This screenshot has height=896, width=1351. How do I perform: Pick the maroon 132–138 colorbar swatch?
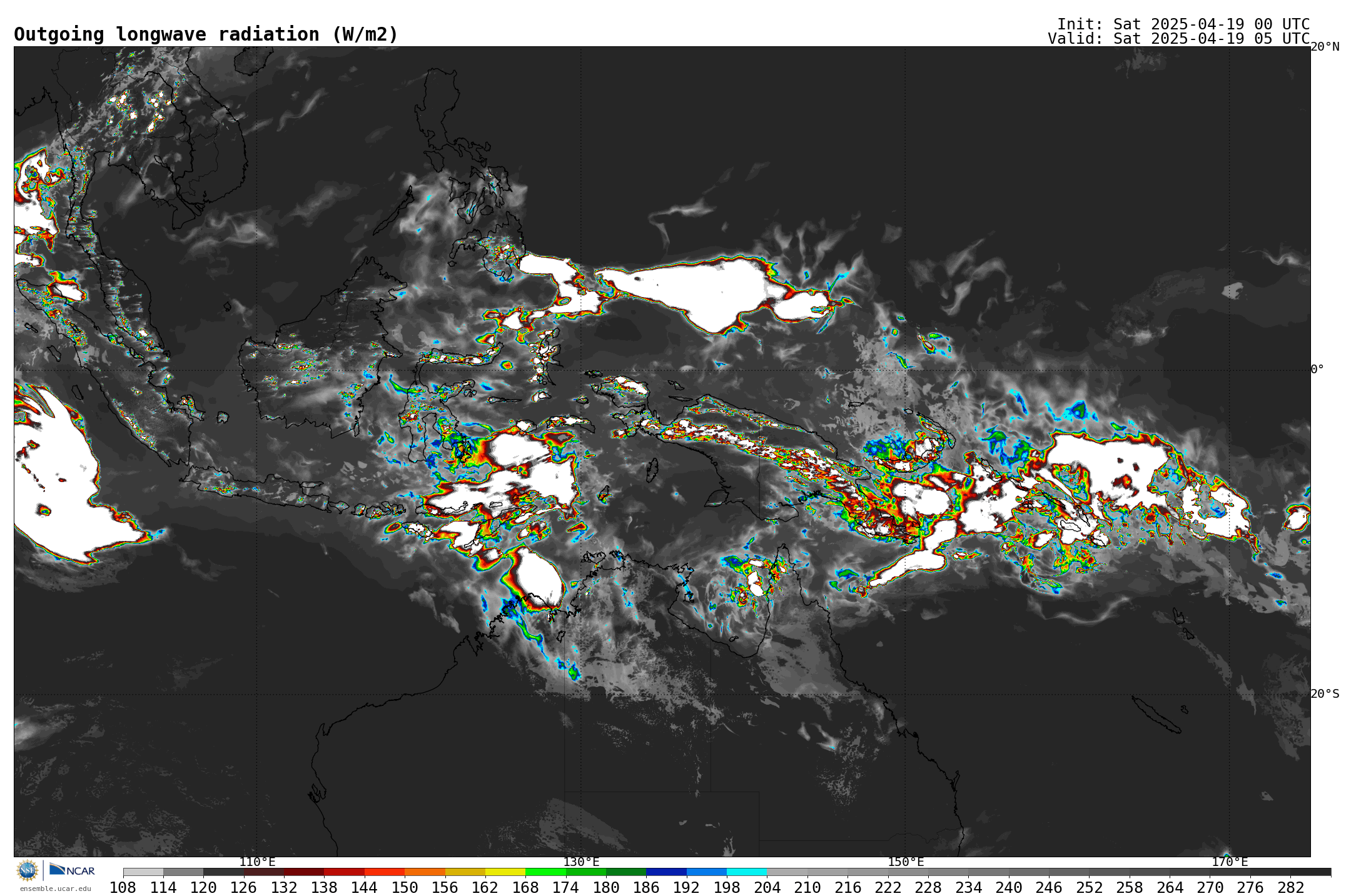[x=304, y=872]
